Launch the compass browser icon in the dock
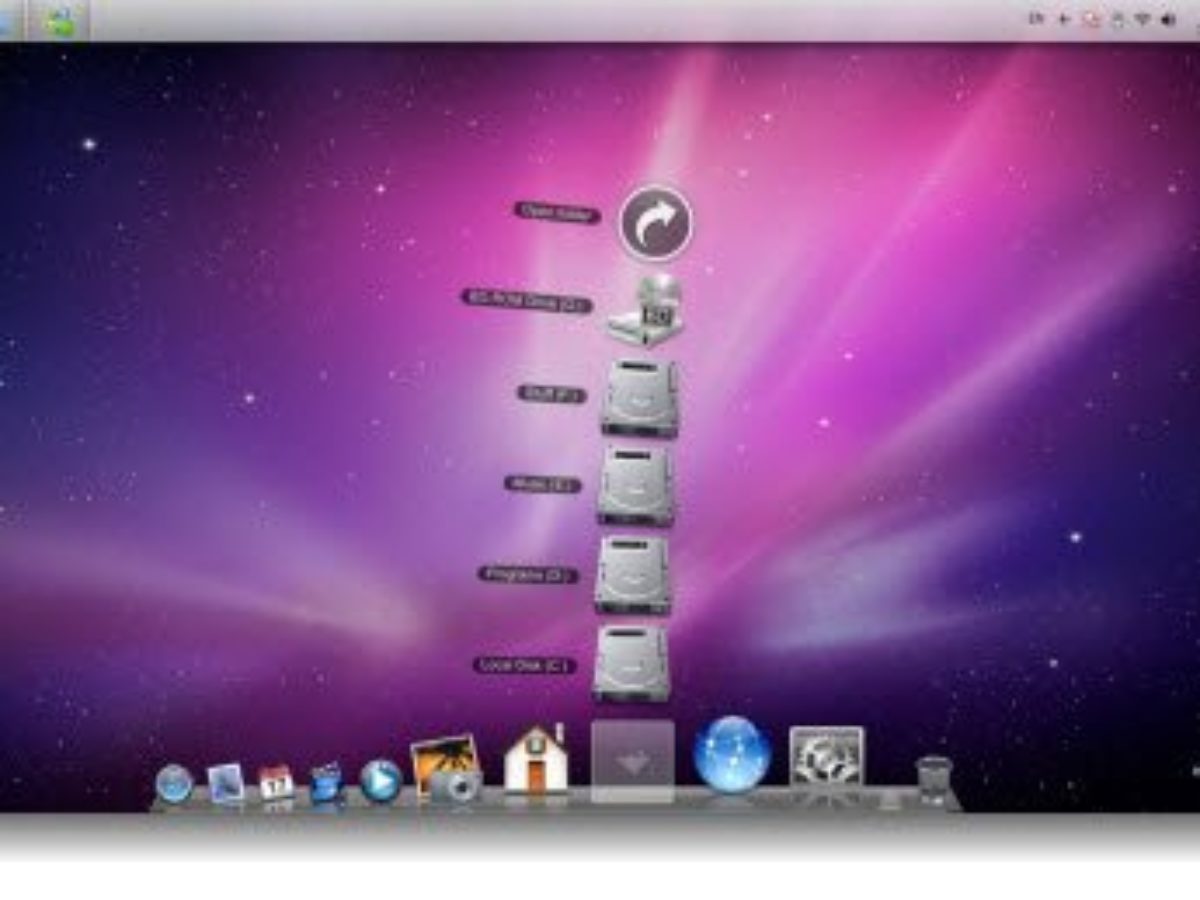The image size is (1200, 900). (x=174, y=783)
